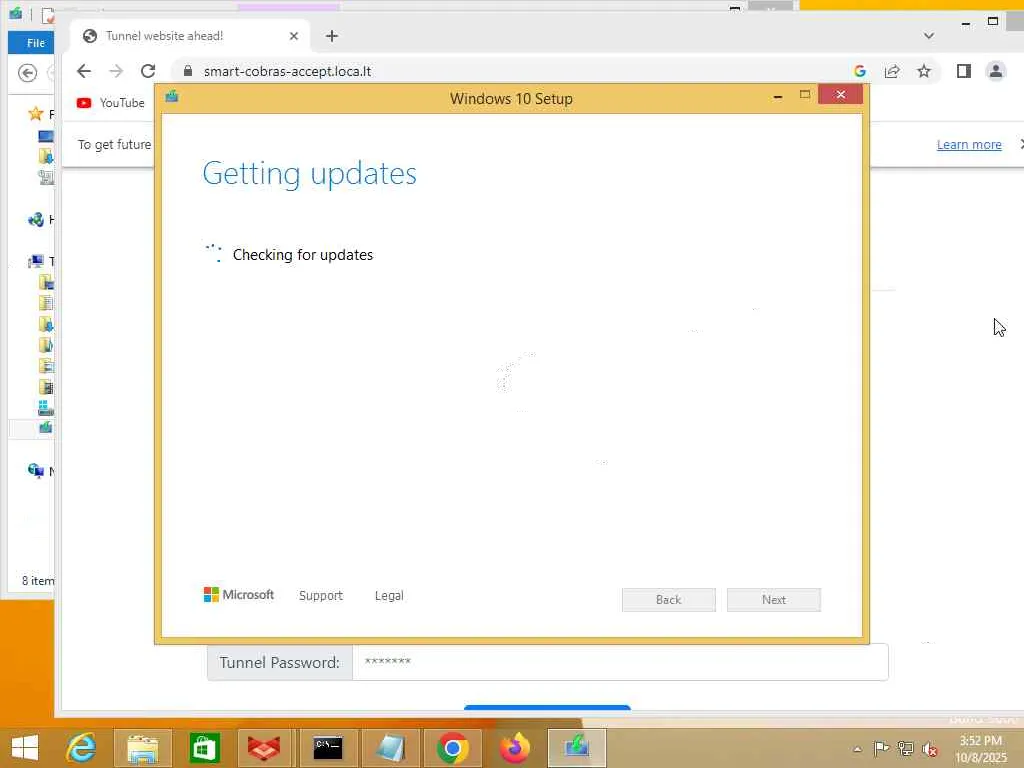This screenshot has height=768, width=1024.
Task: Click the Back button in Windows 10 Setup
Action: point(669,600)
